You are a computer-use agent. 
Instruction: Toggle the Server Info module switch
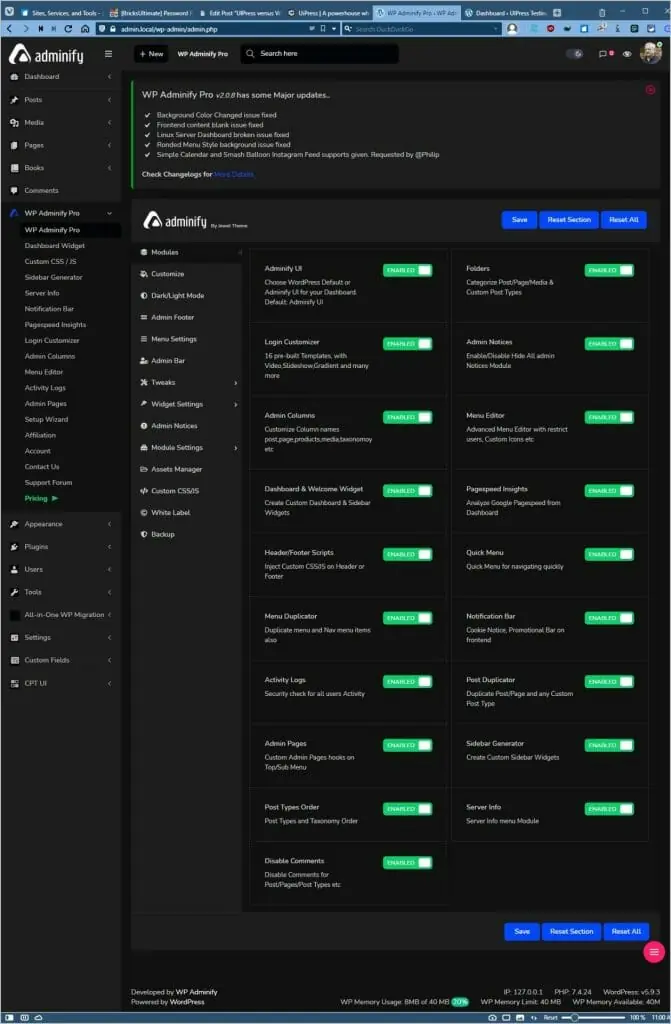(609, 809)
